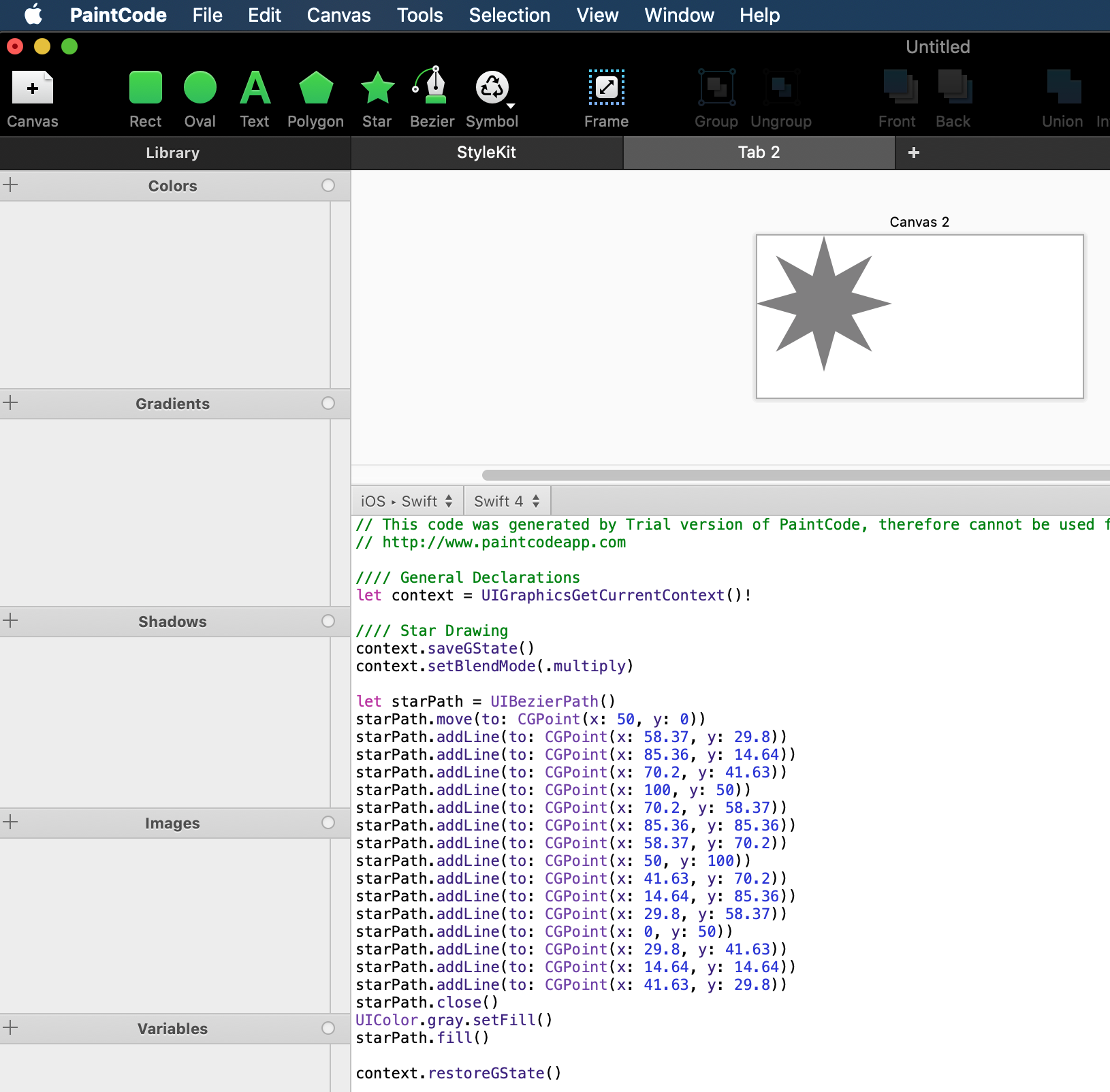
Task: Open the View menu
Action: 597,15
